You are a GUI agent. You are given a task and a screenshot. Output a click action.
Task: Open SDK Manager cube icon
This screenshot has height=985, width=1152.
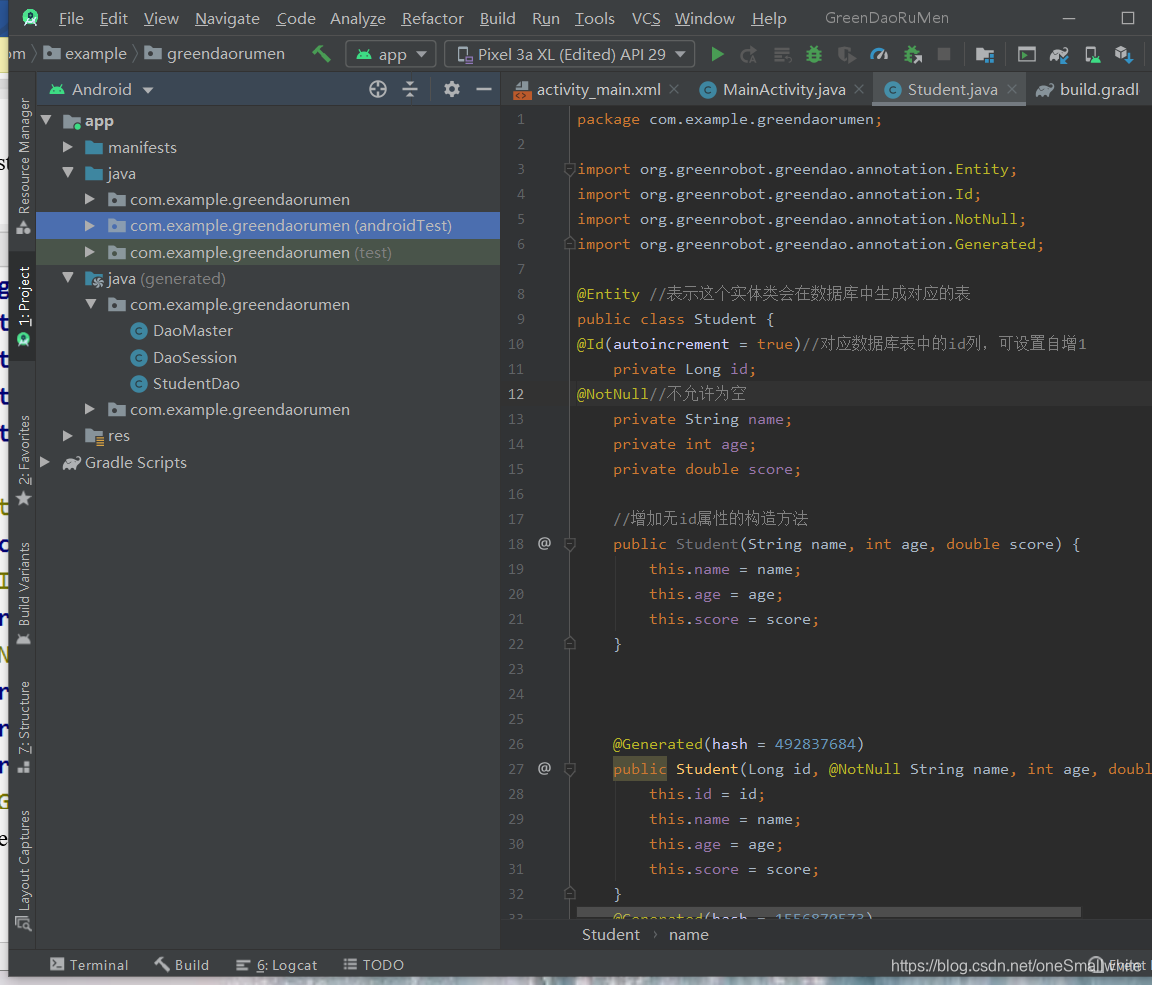pos(1123,54)
